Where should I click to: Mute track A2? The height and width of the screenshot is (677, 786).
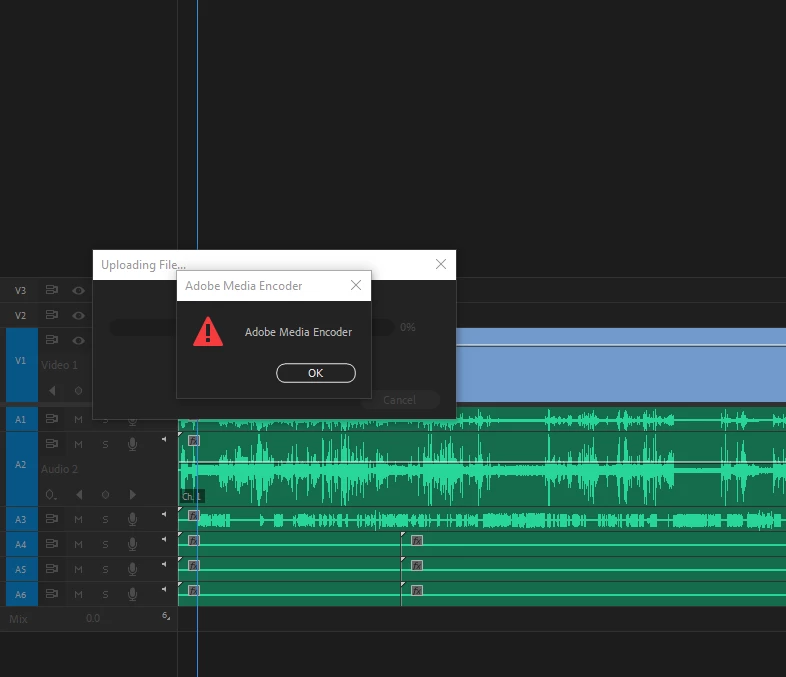(78, 444)
